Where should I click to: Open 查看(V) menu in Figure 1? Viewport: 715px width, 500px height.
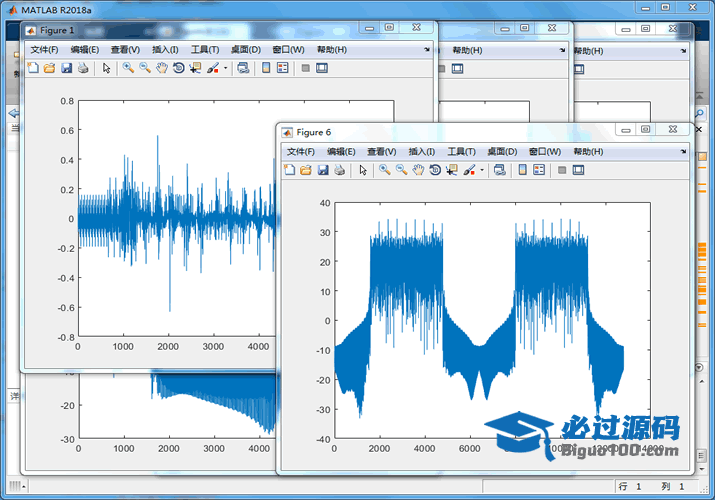click(x=125, y=50)
